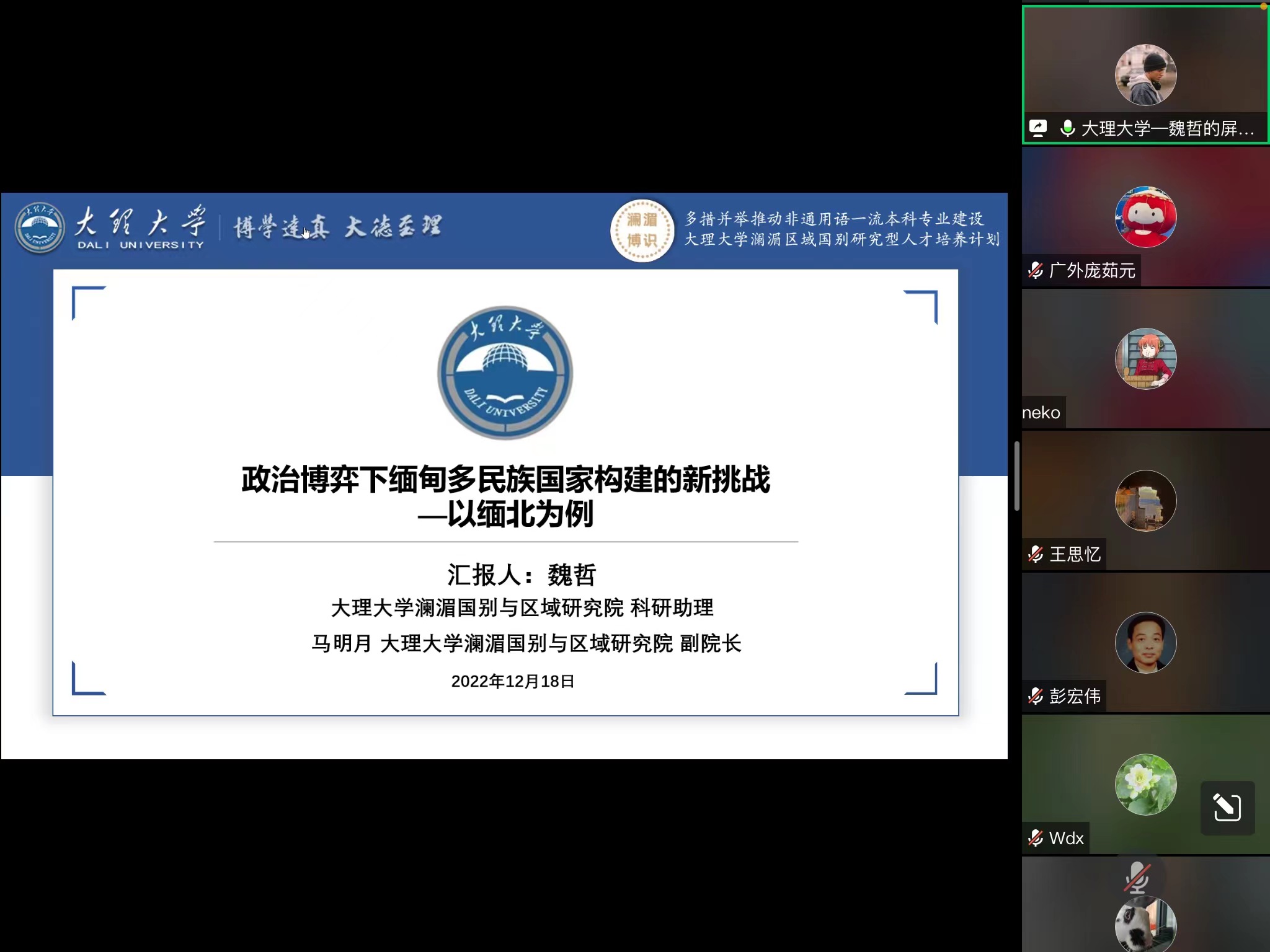Click the large Dali University emblem on the slide

click(505, 372)
